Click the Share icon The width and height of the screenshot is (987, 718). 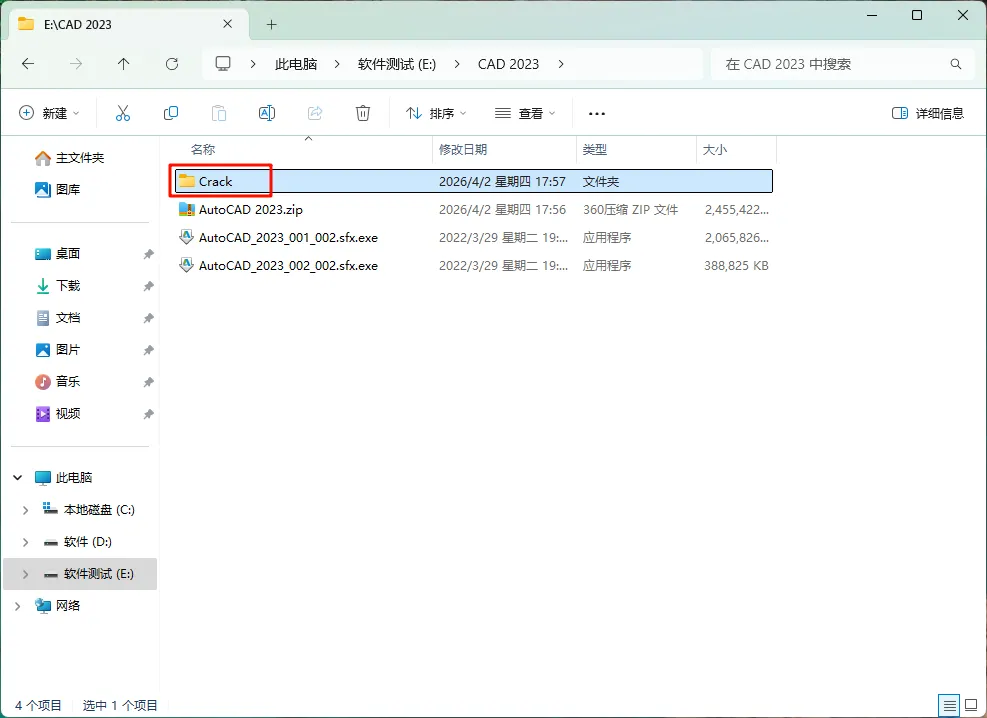coord(315,113)
